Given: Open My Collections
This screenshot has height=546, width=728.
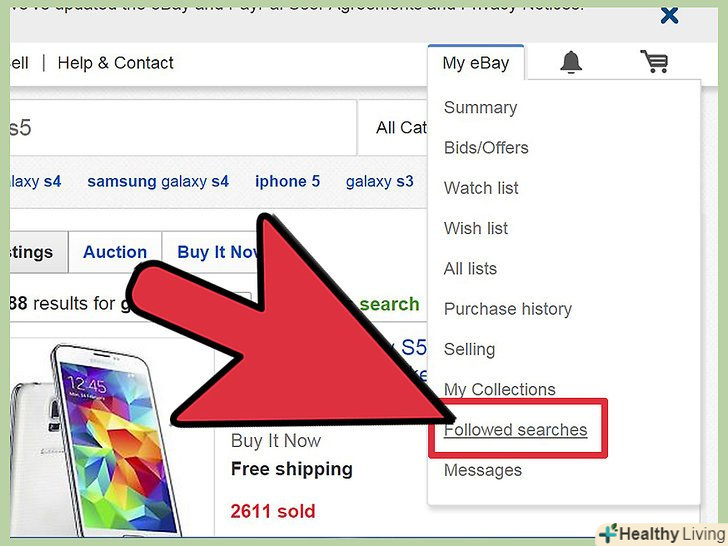Looking at the screenshot, I should [x=500, y=389].
